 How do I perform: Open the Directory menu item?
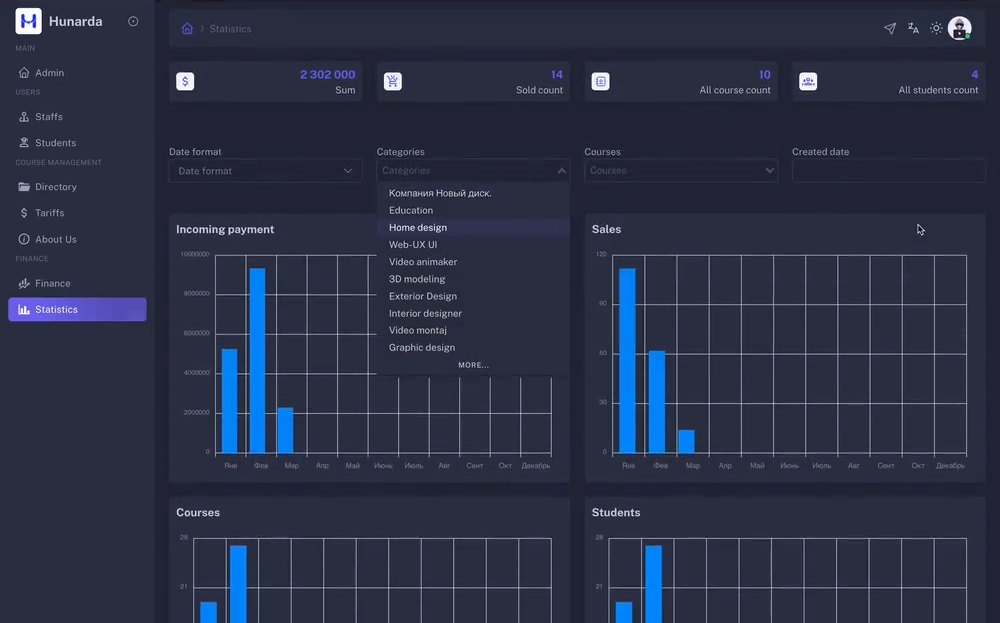(x=77, y=187)
